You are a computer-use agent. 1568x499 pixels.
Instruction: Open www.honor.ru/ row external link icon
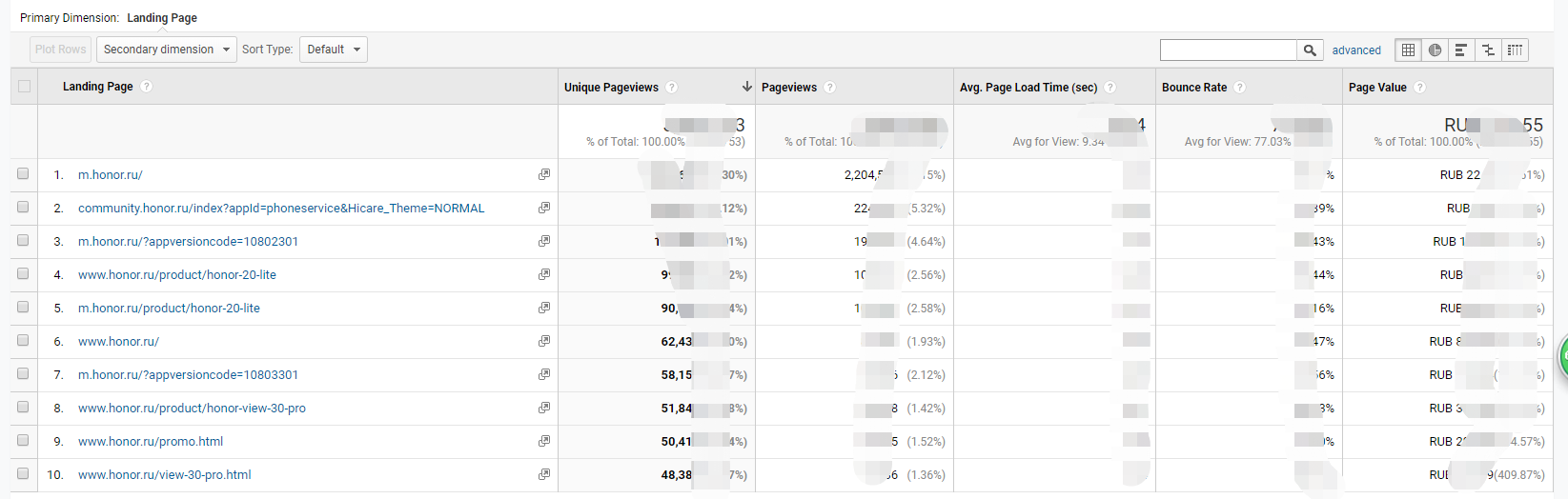tap(544, 341)
